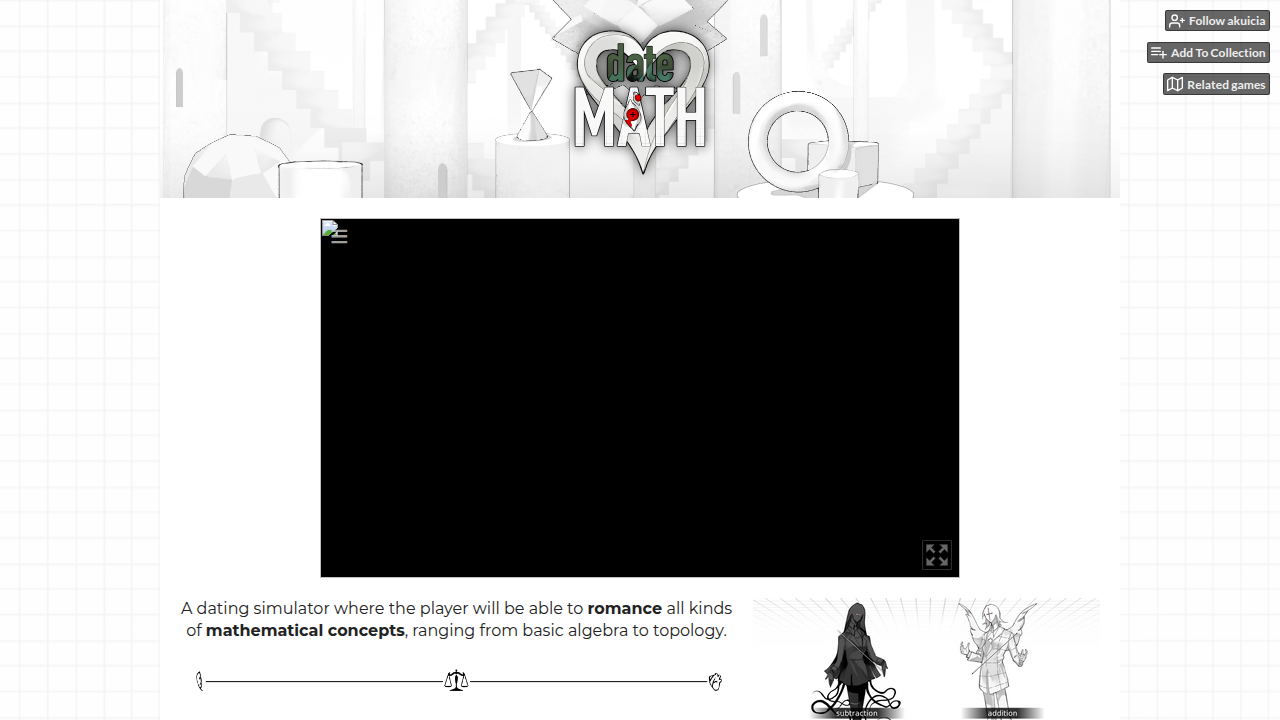Follow akuicia
The image size is (1280, 720).
[1217, 21]
